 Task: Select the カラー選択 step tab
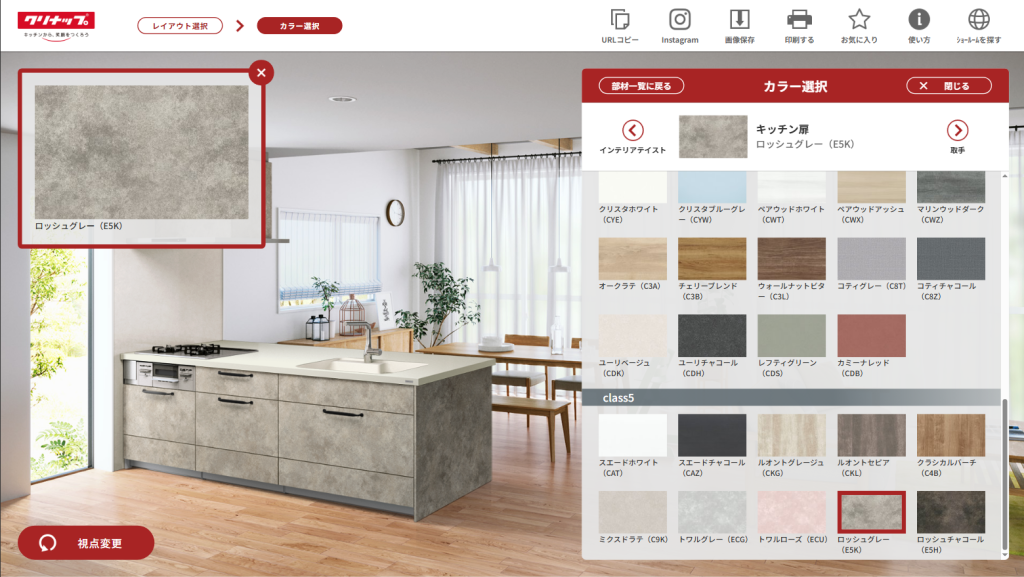point(299,26)
